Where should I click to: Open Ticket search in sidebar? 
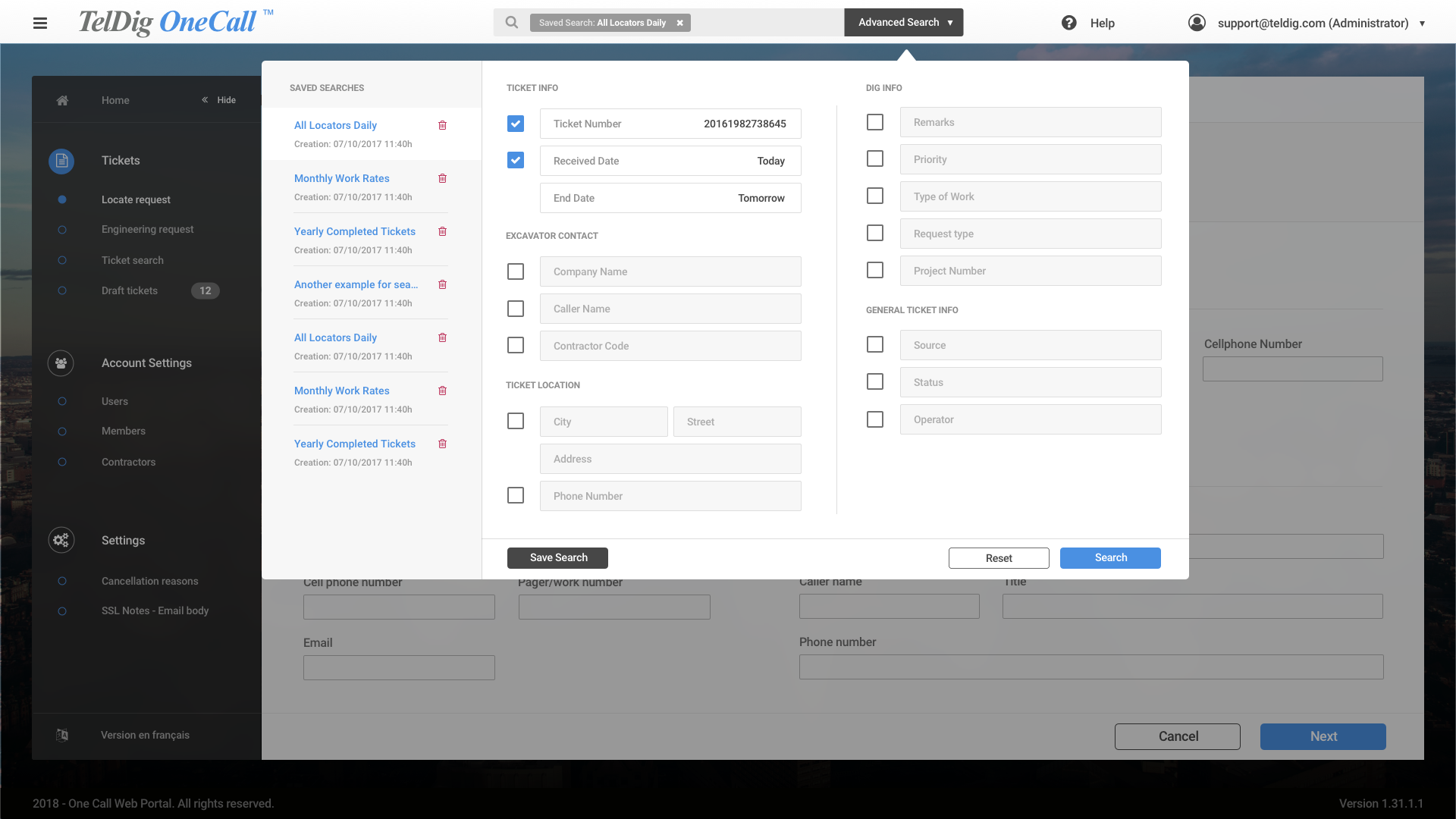[x=133, y=260]
